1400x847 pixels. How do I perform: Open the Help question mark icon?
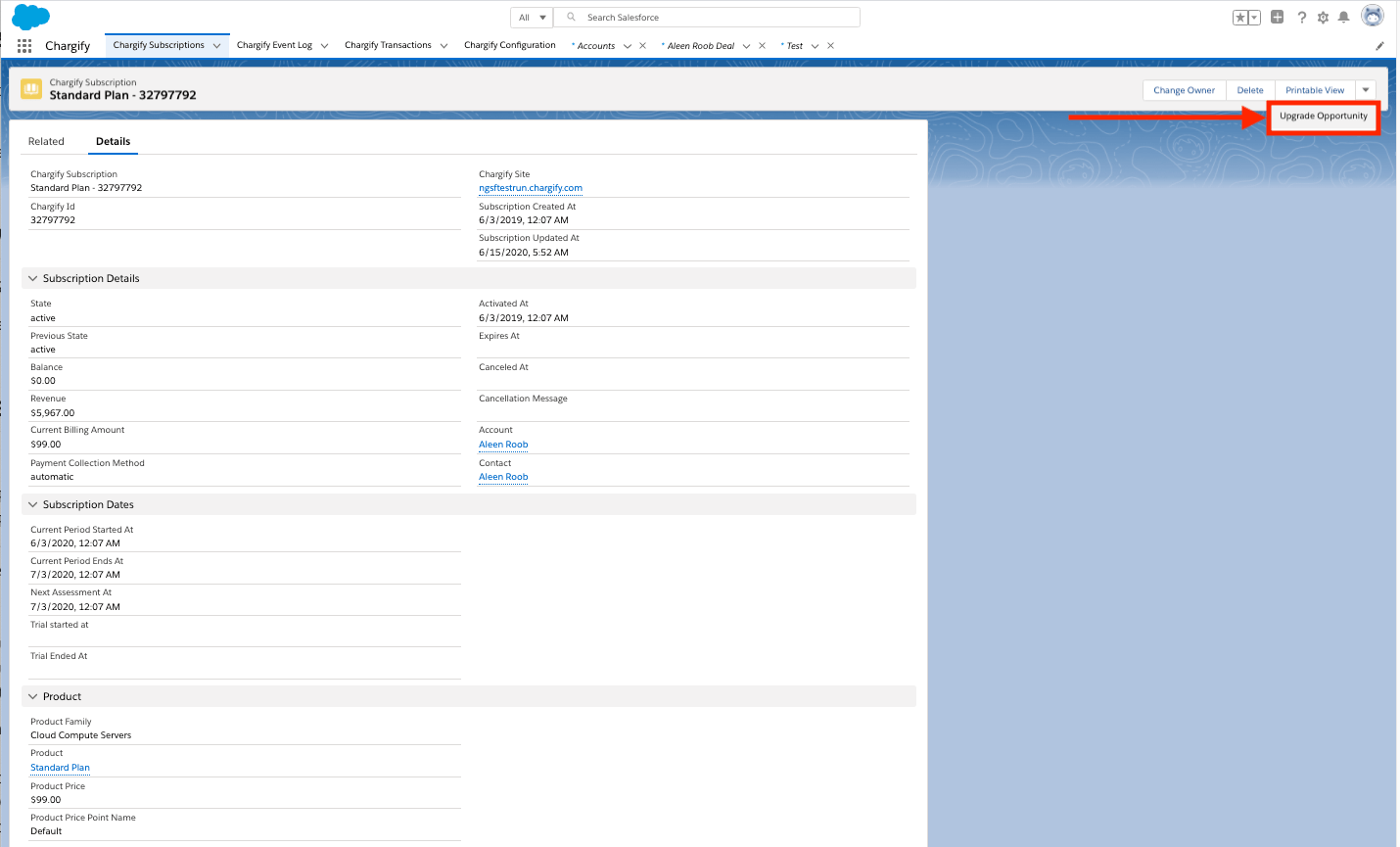(1301, 18)
